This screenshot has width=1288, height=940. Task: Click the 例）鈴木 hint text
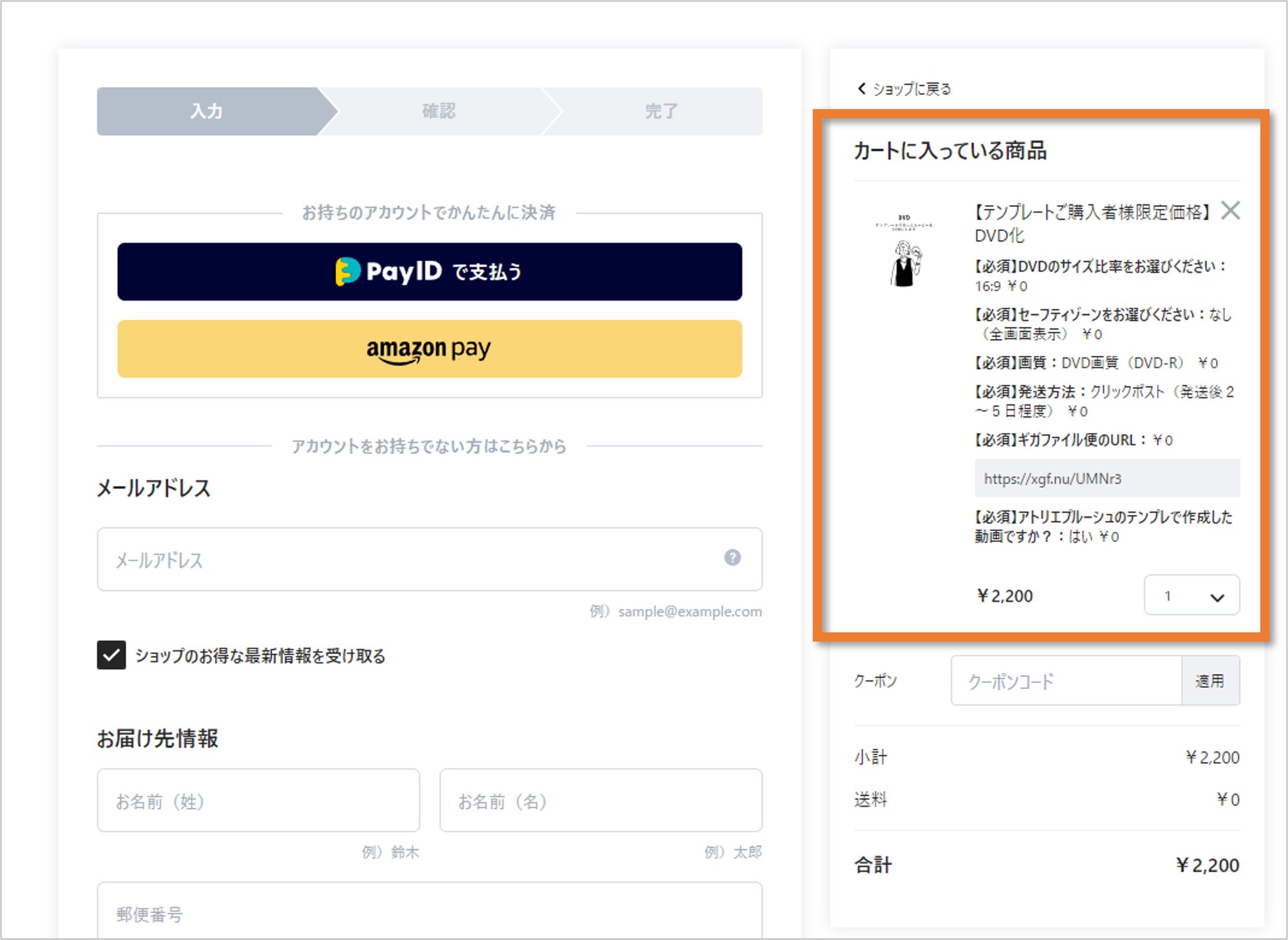(391, 852)
